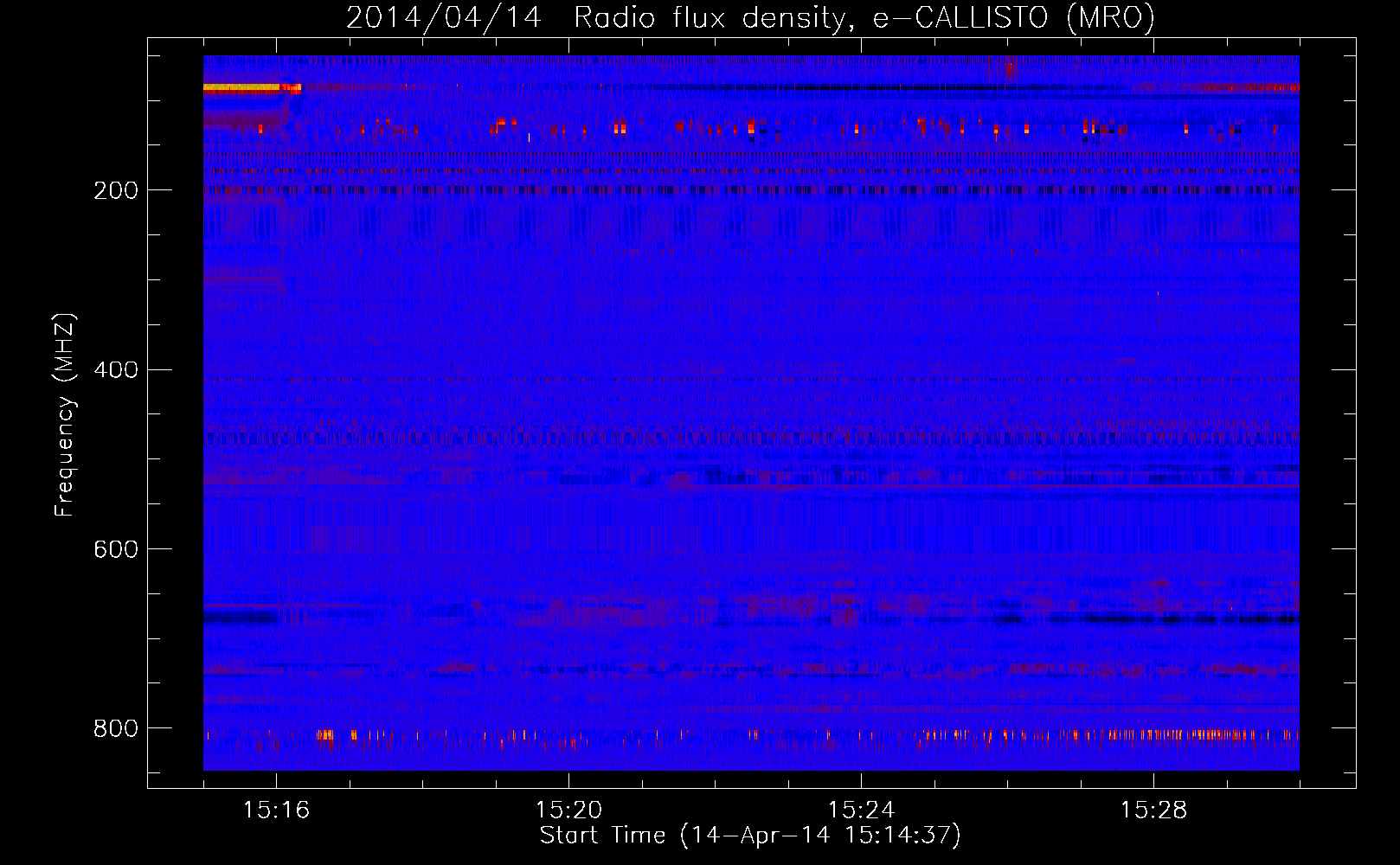Click the 200 frequency tick label
This screenshot has height=865, width=1400.
click(x=116, y=190)
